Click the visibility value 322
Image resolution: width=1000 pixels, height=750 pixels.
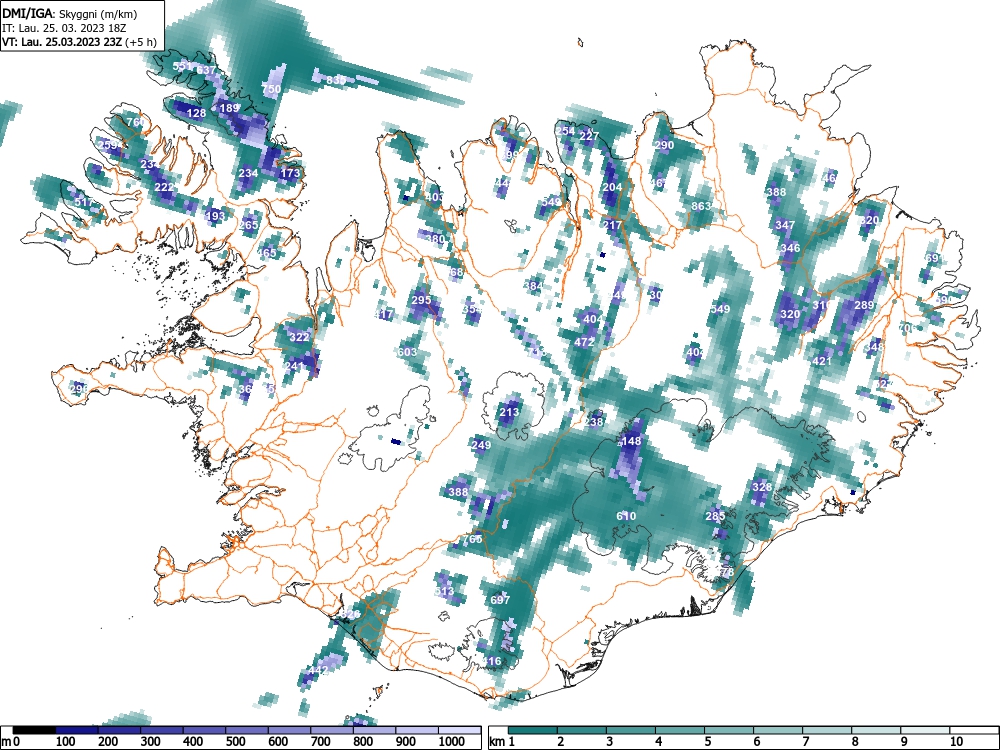pyautogui.click(x=300, y=337)
